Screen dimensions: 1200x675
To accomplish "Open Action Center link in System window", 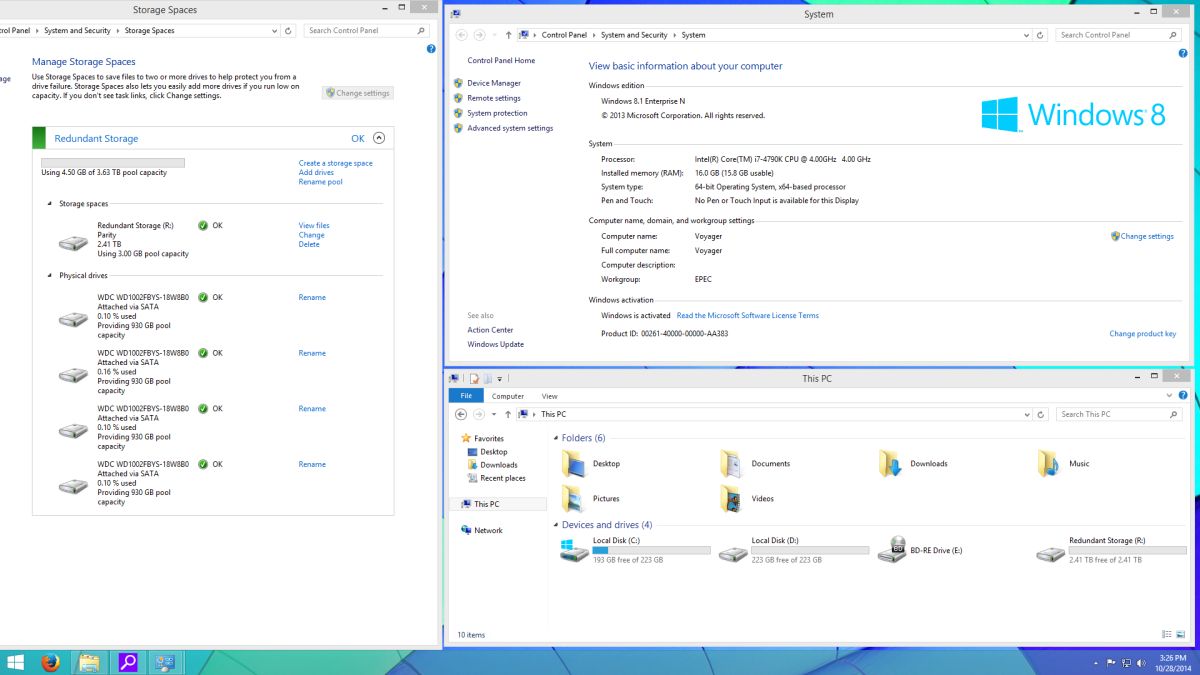I will click(490, 330).
